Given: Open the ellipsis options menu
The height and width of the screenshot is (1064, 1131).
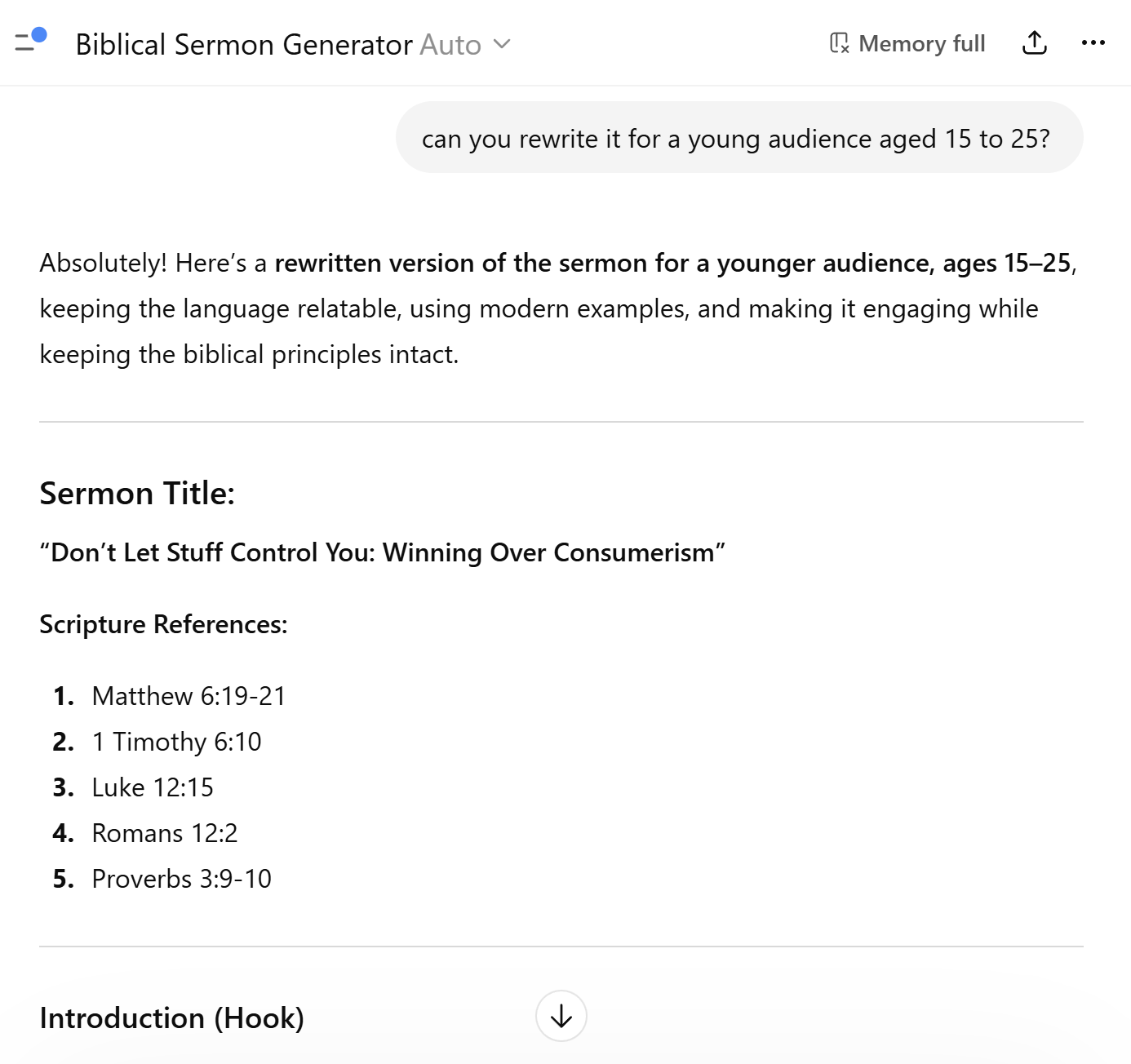Looking at the screenshot, I should (x=1093, y=43).
